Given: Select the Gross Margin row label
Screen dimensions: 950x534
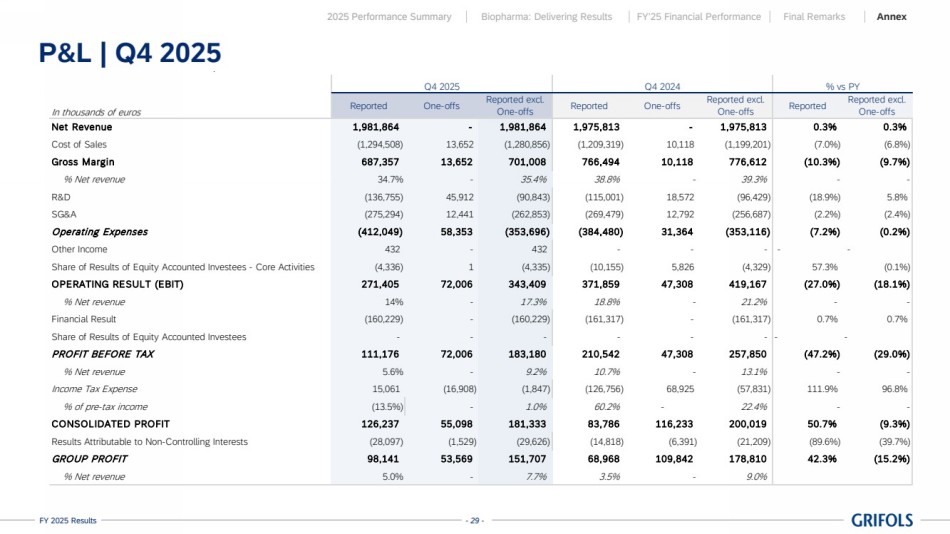Looking at the screenshot, I should (x=83, y=162).
